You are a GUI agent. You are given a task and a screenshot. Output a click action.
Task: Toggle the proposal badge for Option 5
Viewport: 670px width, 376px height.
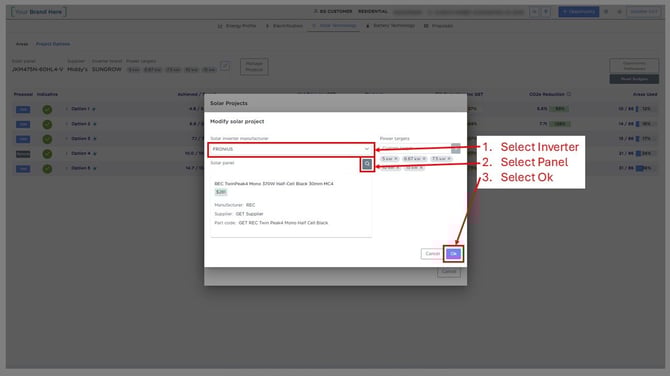[23, 169]
